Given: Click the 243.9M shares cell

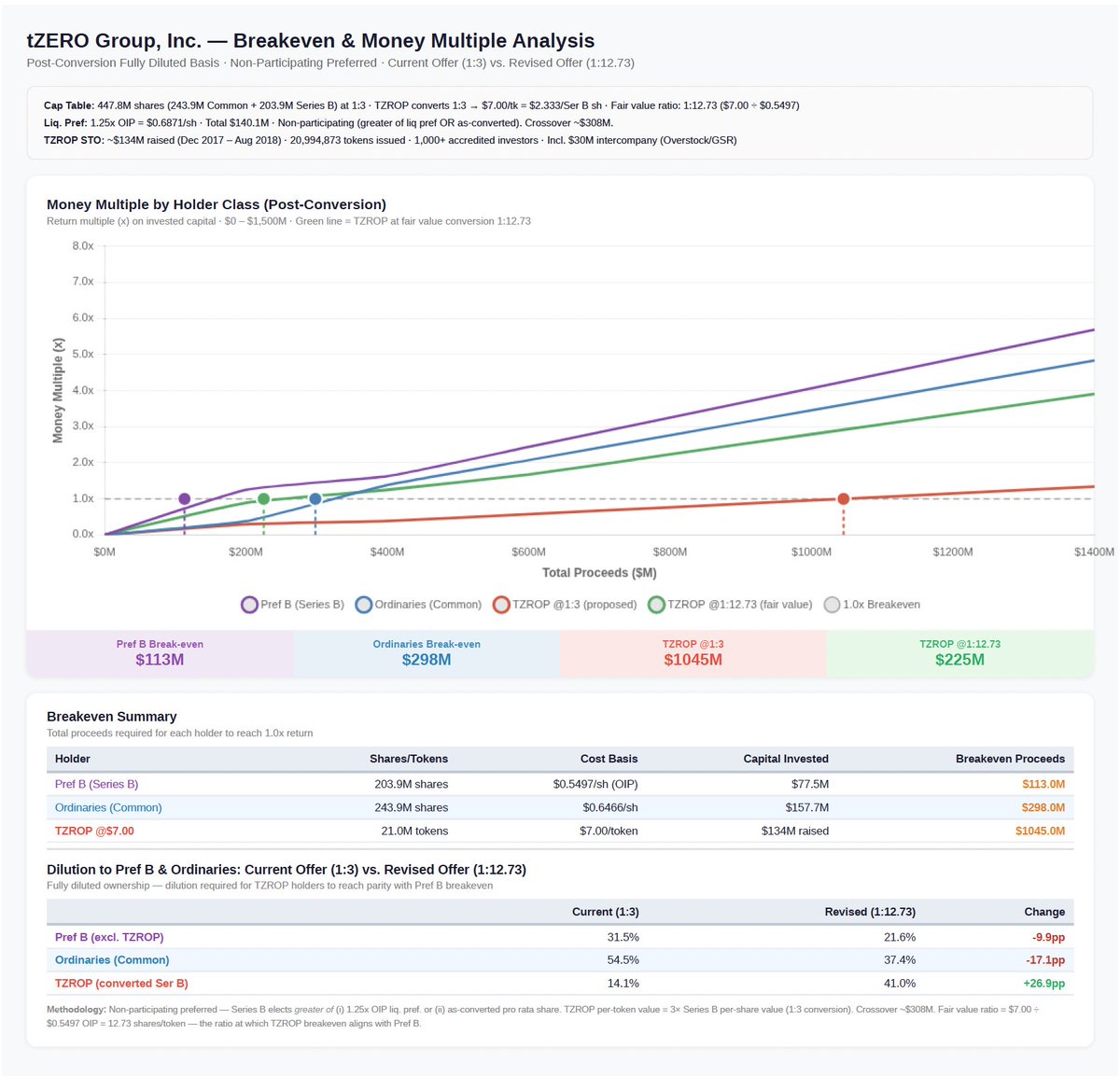Looking at the screenshot, I should point(411,807).
